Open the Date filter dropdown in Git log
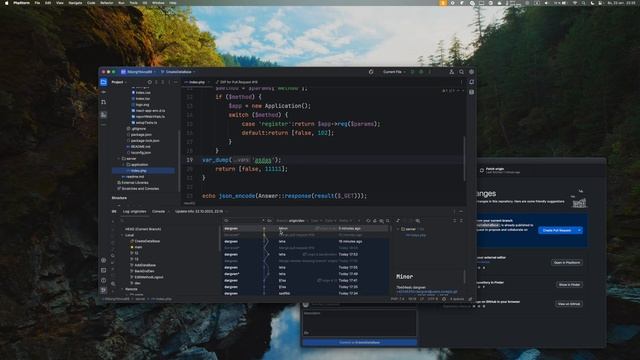 [330, 221]
